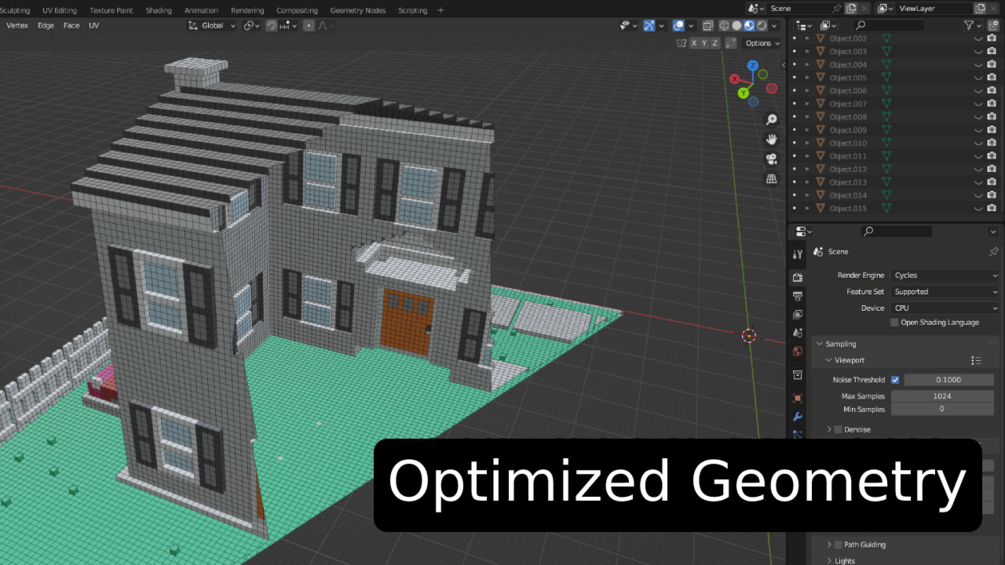1005x565 pixels.
Task: Switch to material preview shading
Action: [x=749, y=26]
